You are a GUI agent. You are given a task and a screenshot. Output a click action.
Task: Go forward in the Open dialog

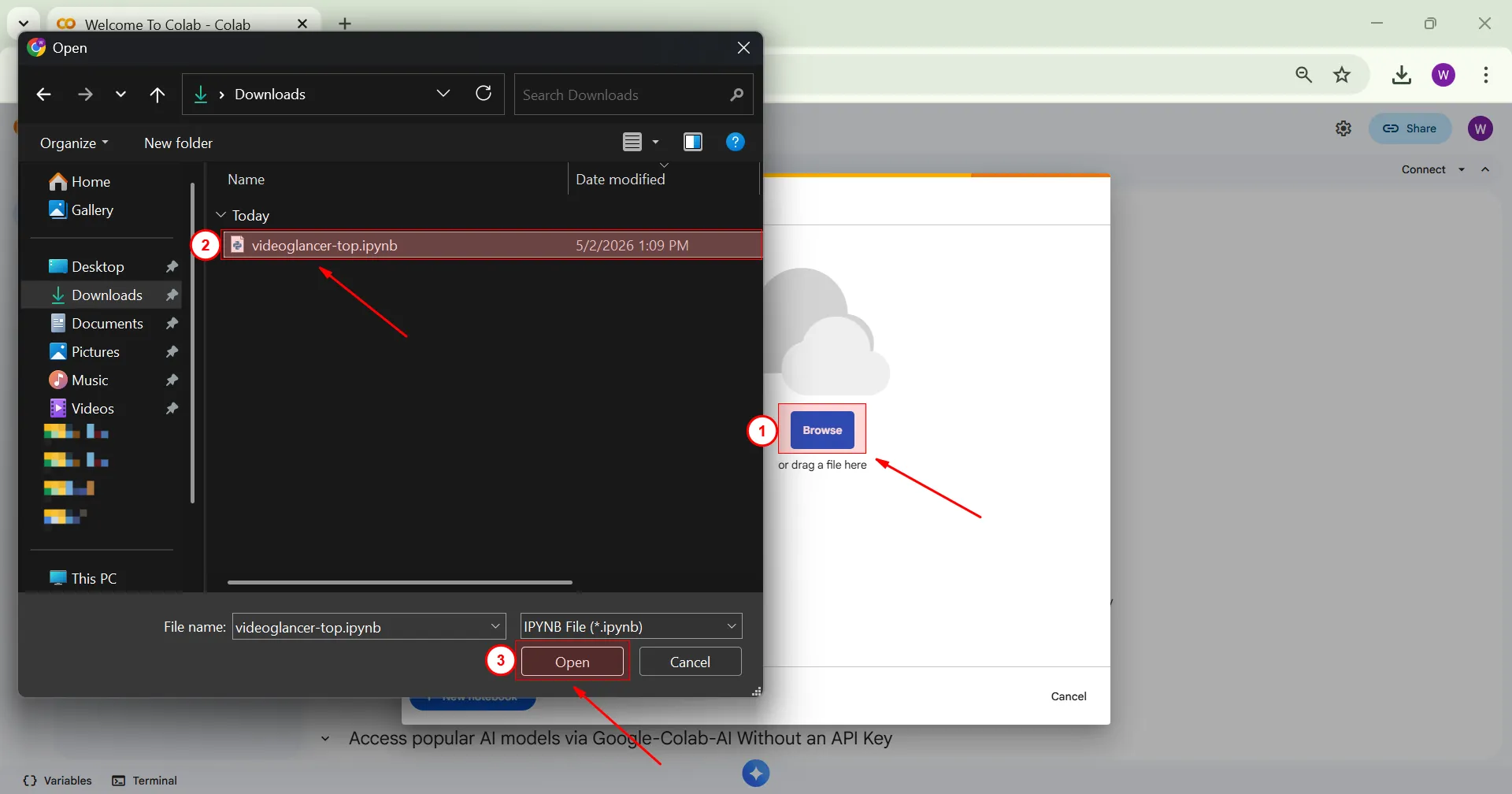point(85,95)
